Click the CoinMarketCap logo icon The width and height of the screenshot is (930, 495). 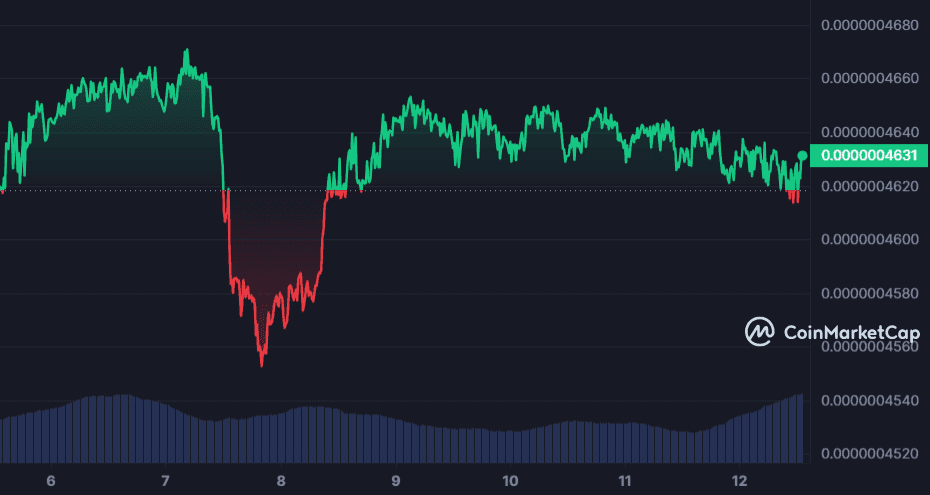(x=760, y=331)
